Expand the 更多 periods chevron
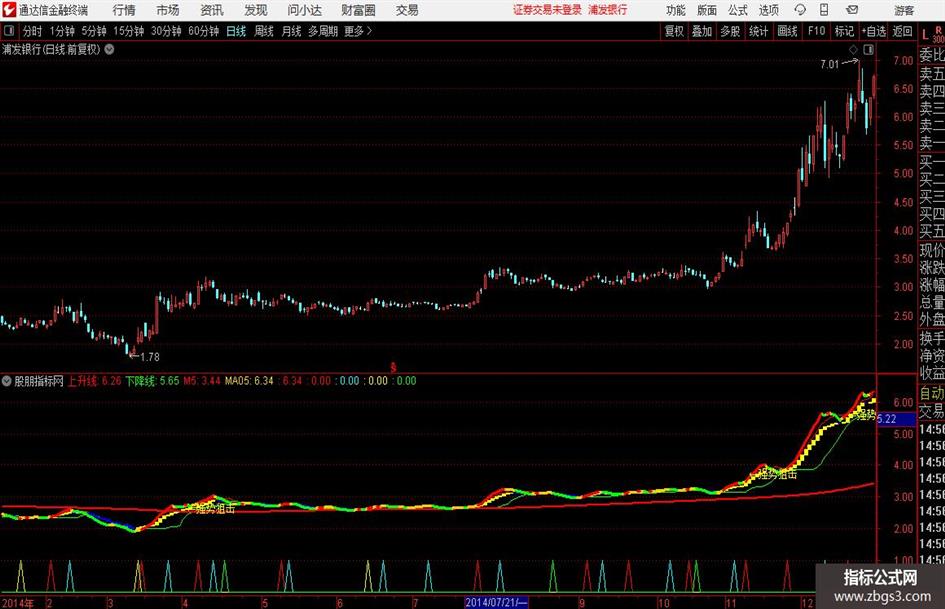Viewport: 945px width, 609px height. (x=358, y=31)
